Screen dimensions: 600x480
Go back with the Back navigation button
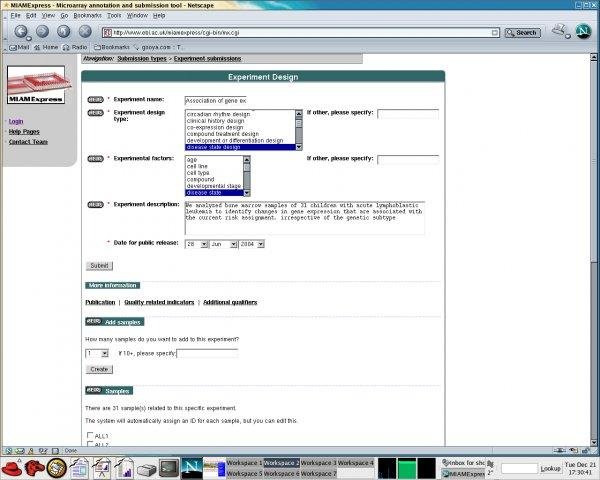21,31
